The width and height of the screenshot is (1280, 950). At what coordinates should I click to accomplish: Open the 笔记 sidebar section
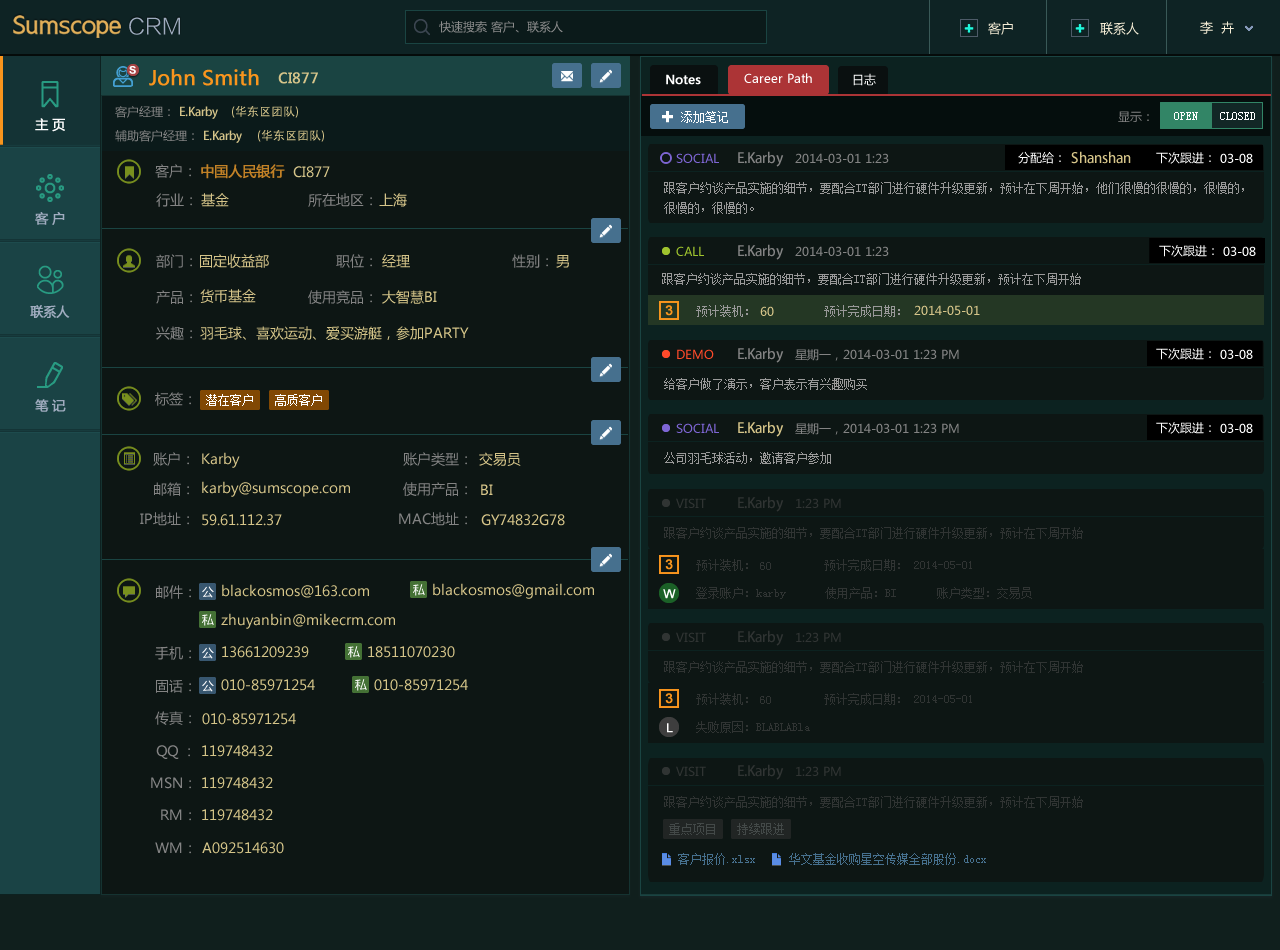(50, 384)
